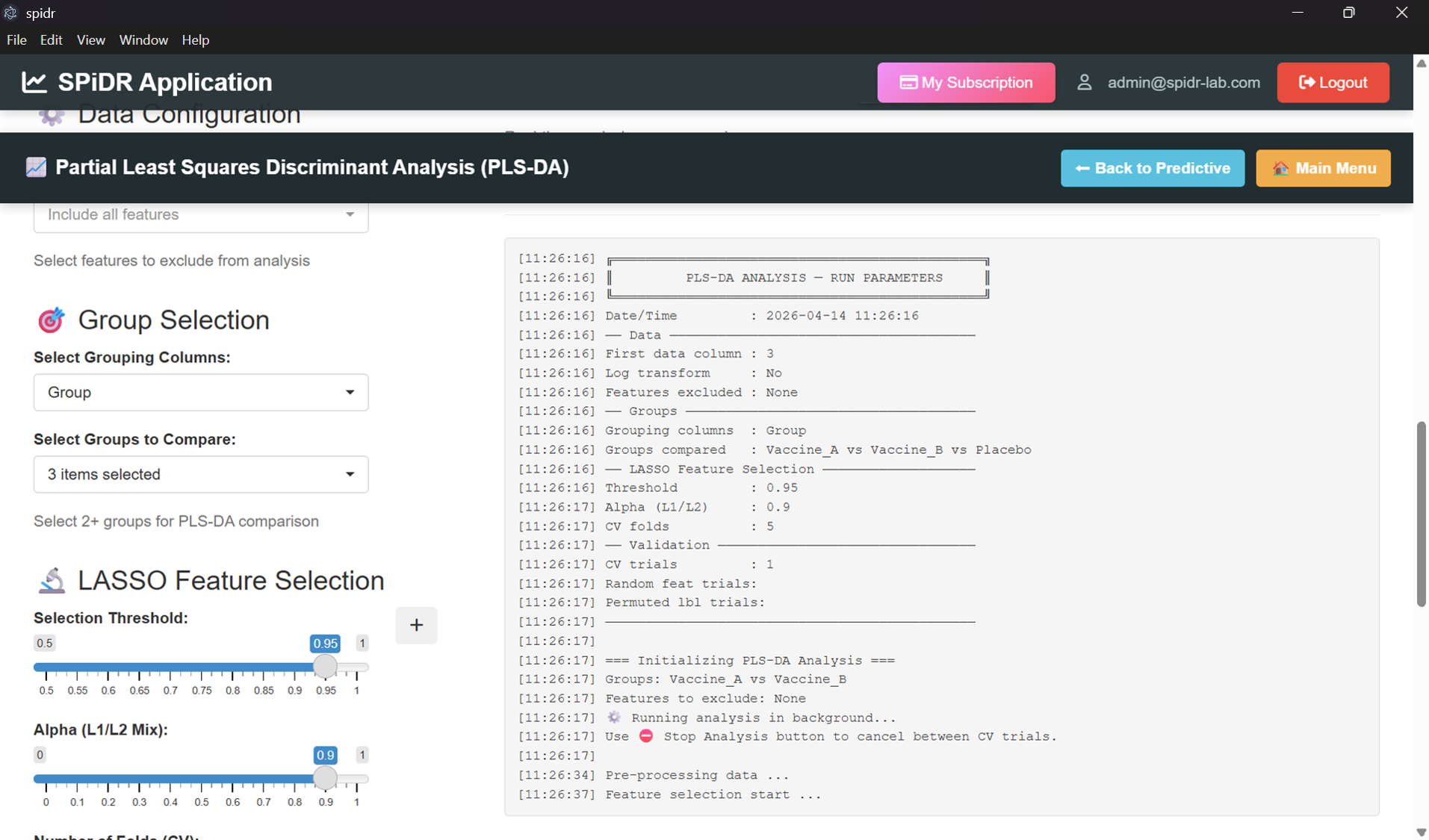Click the LASSO microscope icon
The height and width of the screenshot is (840, 1429).
[52, 580]
